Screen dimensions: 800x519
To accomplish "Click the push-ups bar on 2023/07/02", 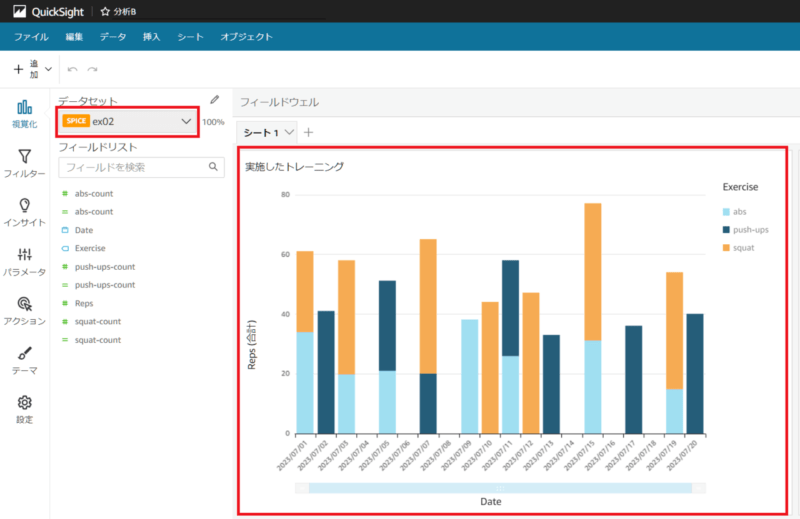I will click(x=326, y=373).
